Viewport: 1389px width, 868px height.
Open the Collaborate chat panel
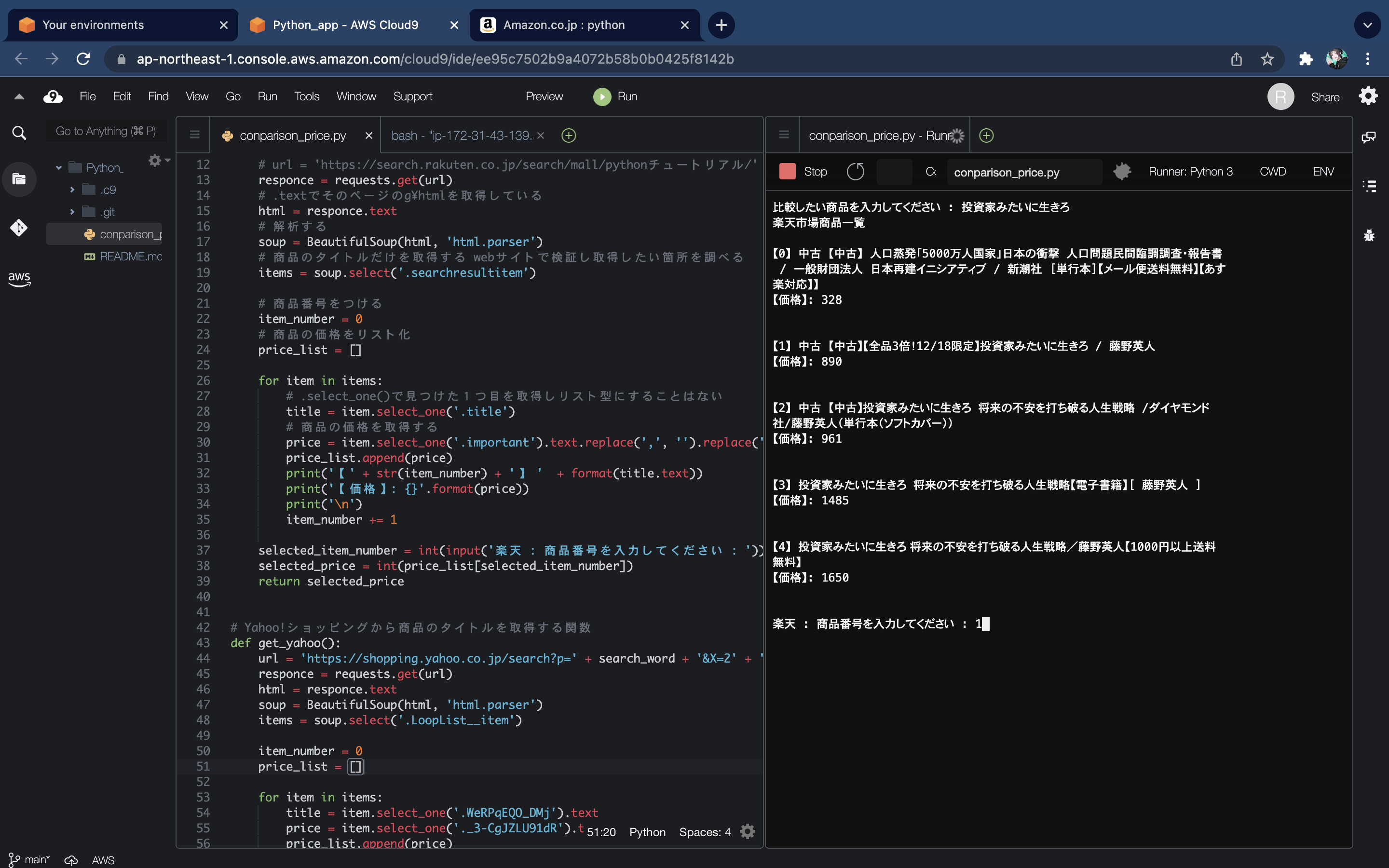pos(1370,136)
